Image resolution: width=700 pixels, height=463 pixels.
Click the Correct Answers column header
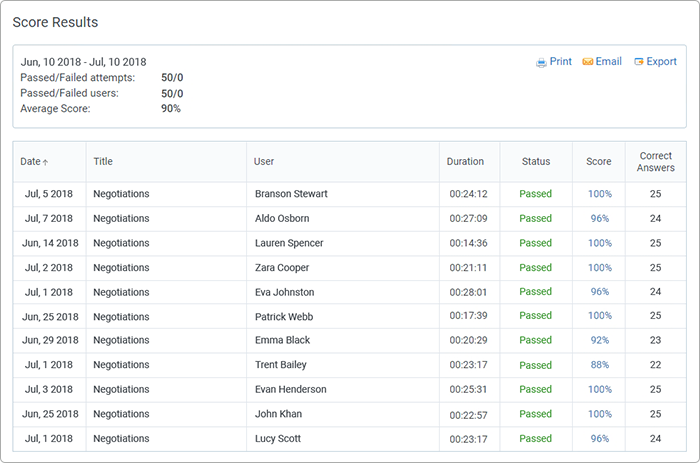655,161
